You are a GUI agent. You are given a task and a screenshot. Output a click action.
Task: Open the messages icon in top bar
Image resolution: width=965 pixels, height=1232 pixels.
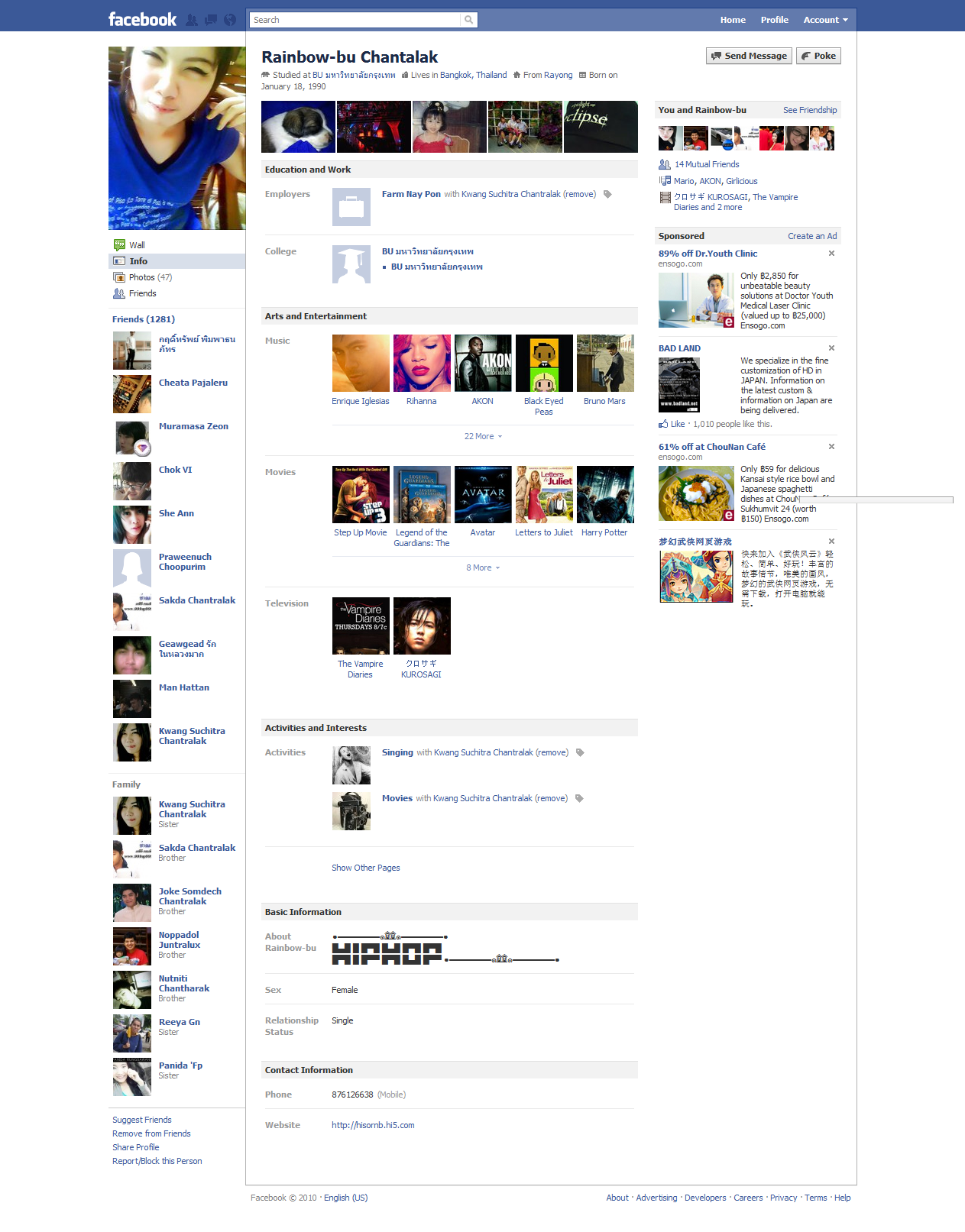[x=211, y=20]
